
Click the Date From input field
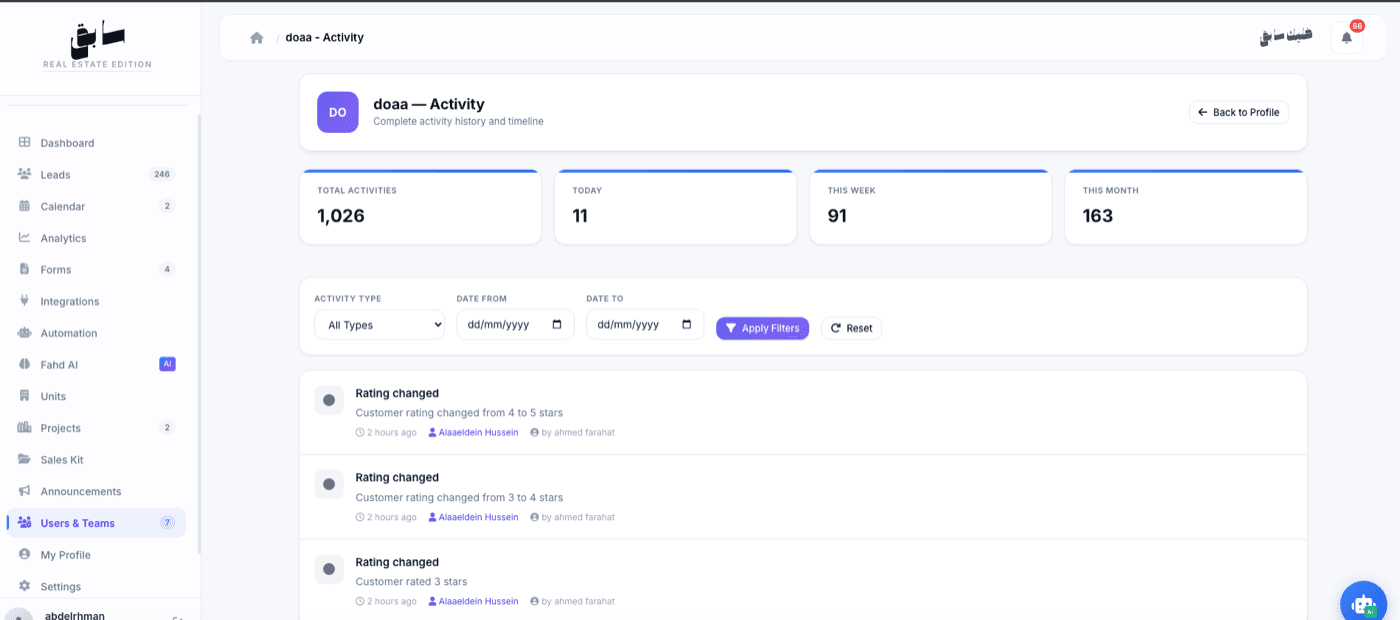515,325
